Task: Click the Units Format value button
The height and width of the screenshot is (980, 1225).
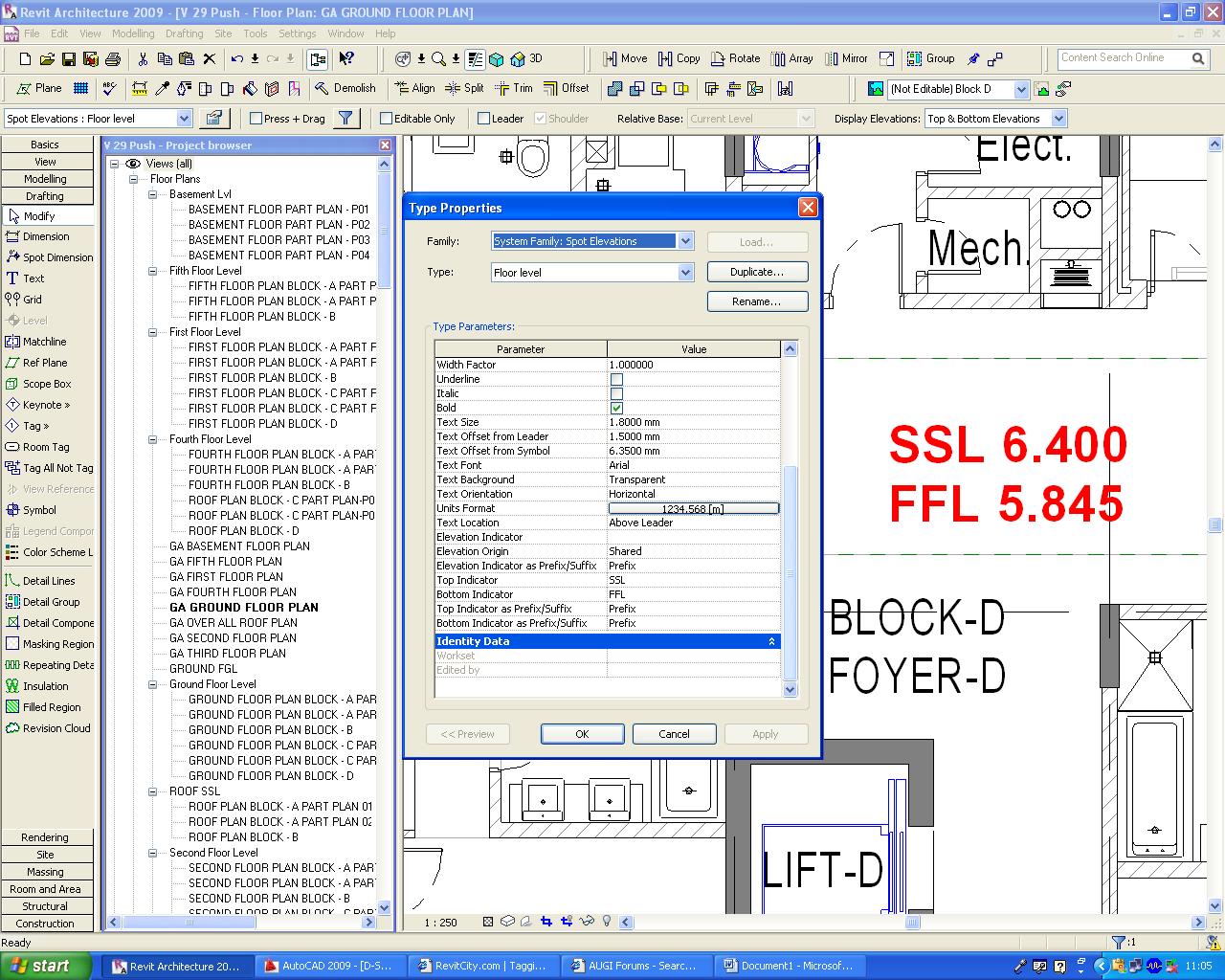Action: tap(693, 508)
